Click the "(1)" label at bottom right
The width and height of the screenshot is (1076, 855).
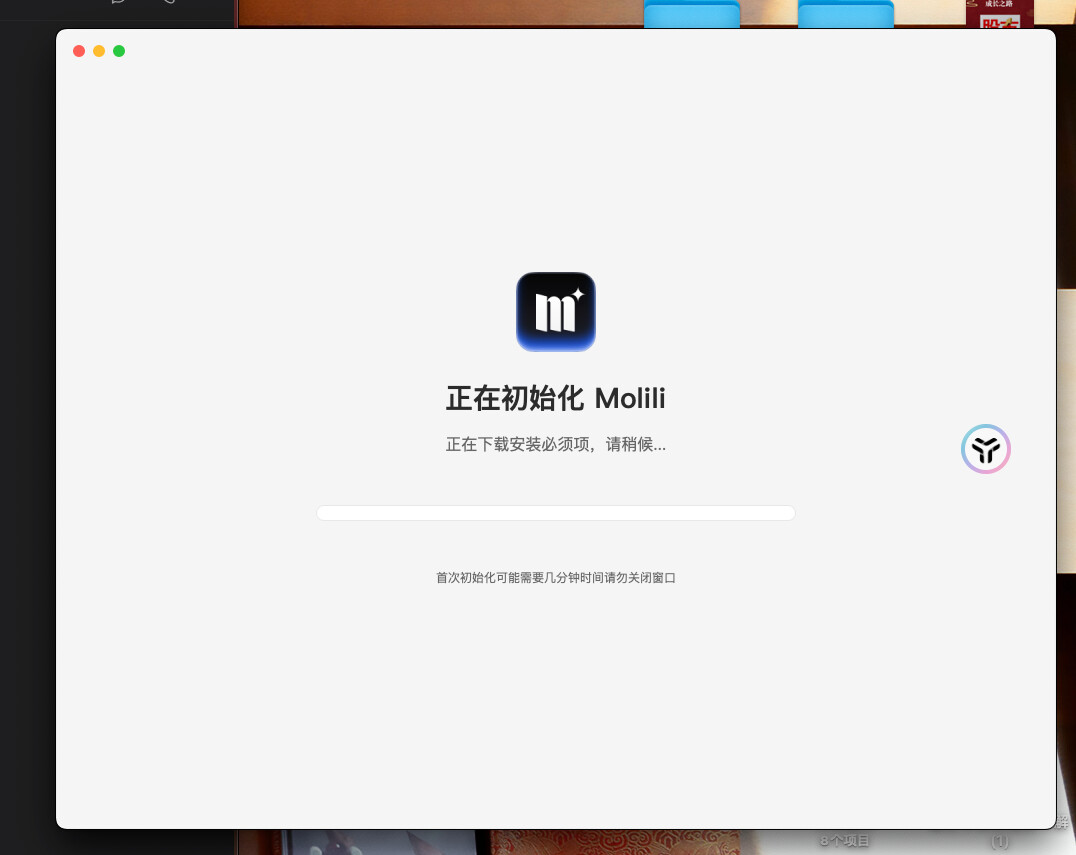(x=999, y=842)
